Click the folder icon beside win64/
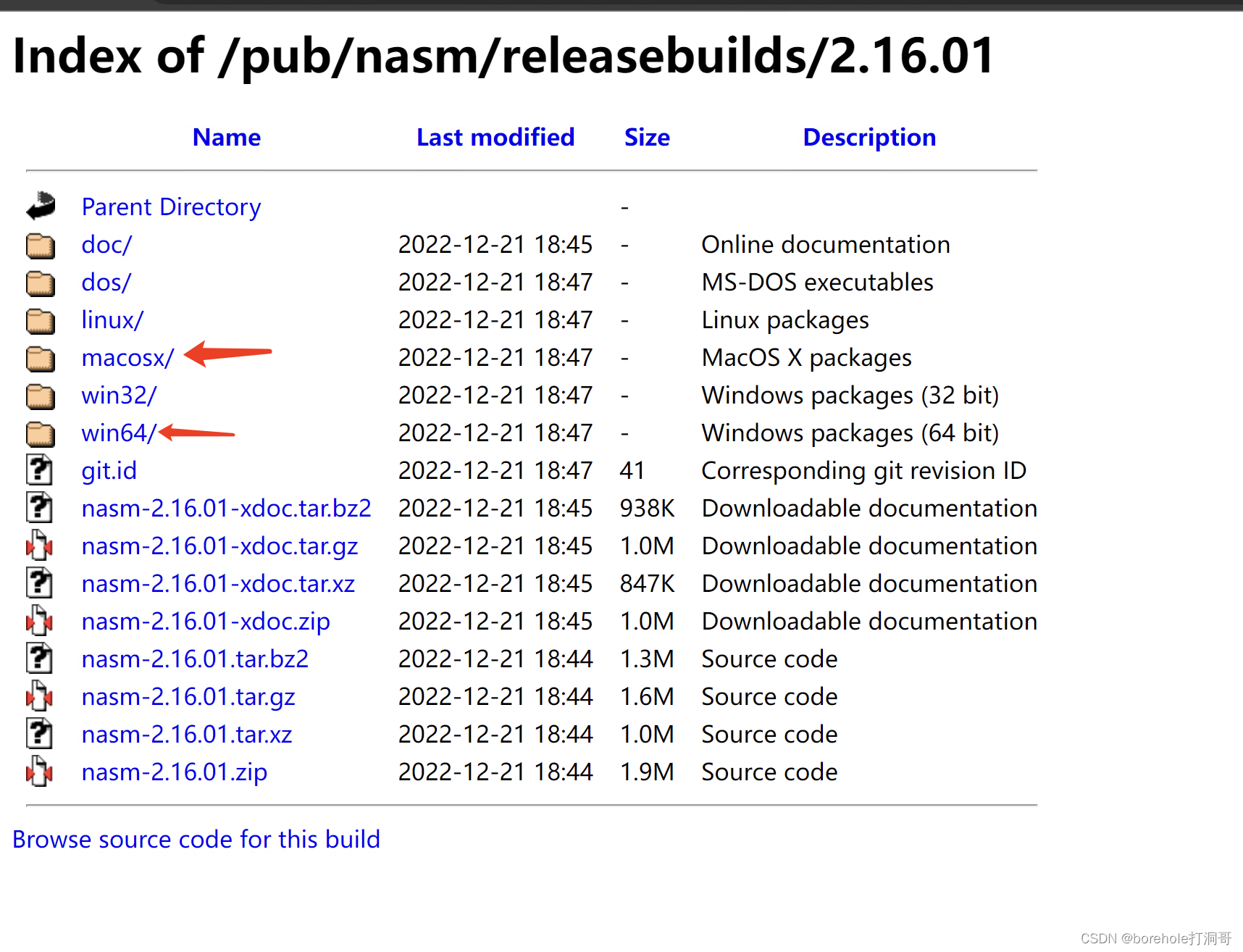 41,434
